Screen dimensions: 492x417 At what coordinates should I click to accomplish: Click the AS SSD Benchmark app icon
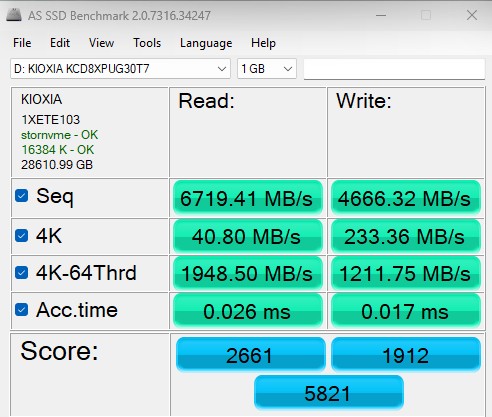click(x=14, y=15)
